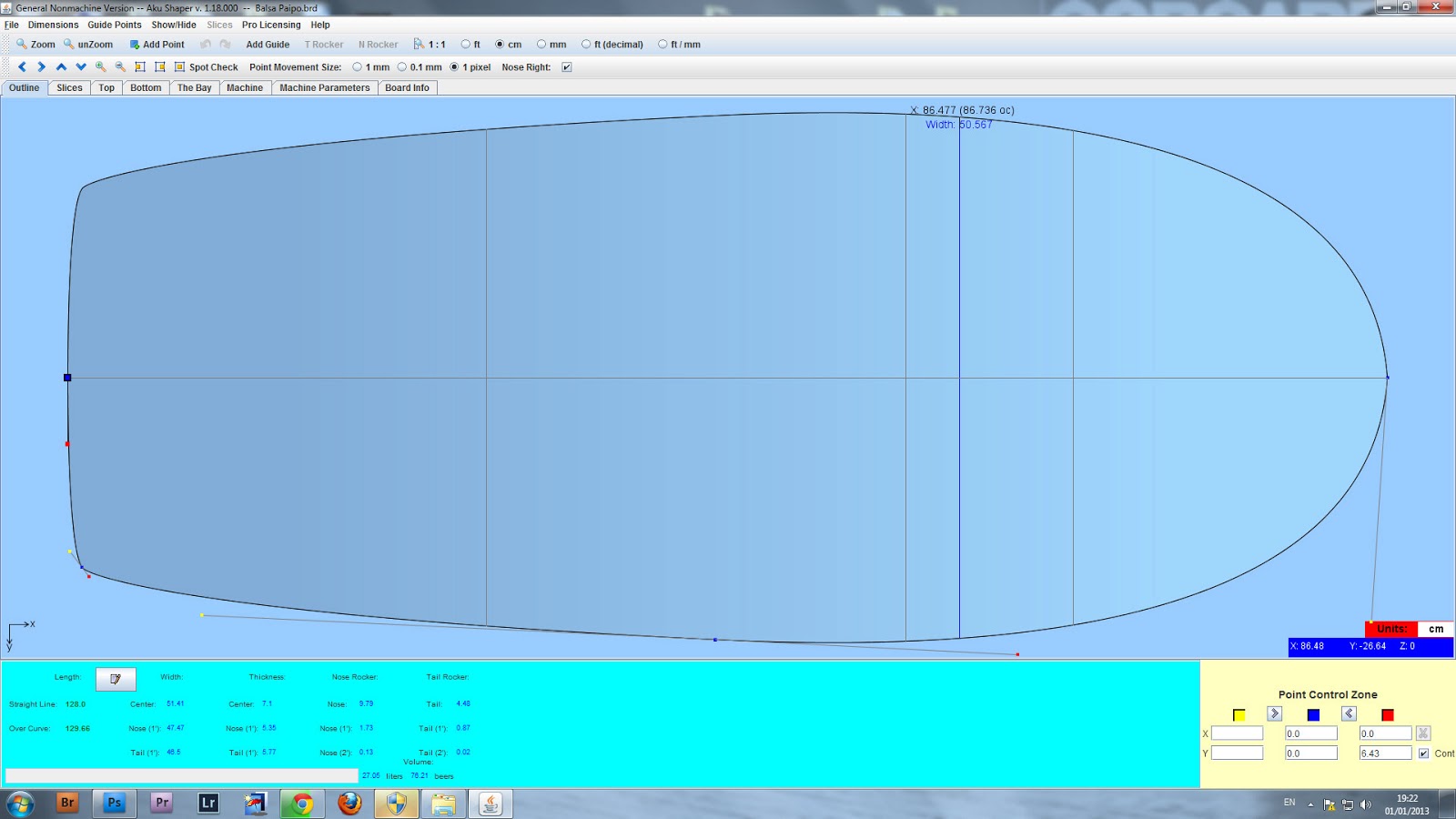The image size is (1456, 819).
Task: Switch to The Bay tab
Action: (194, 88)
